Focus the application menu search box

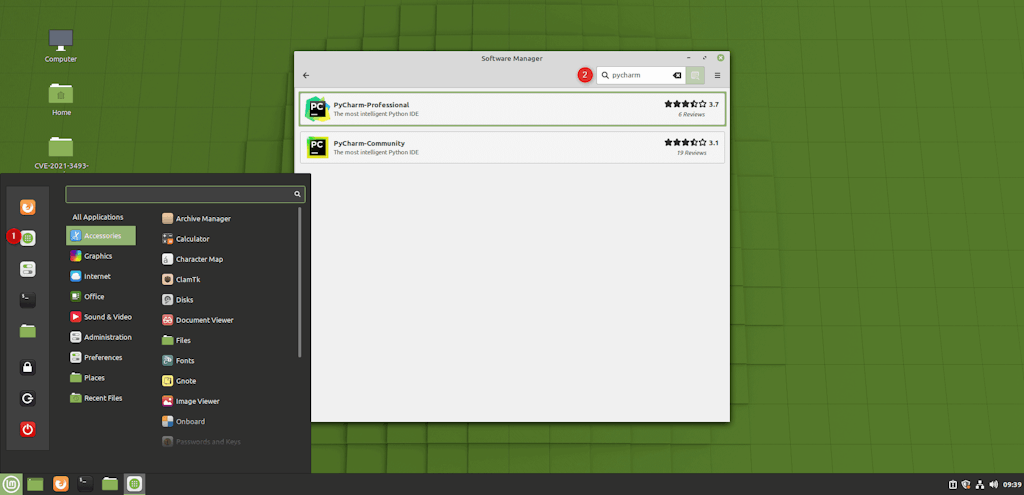point(185,194)
